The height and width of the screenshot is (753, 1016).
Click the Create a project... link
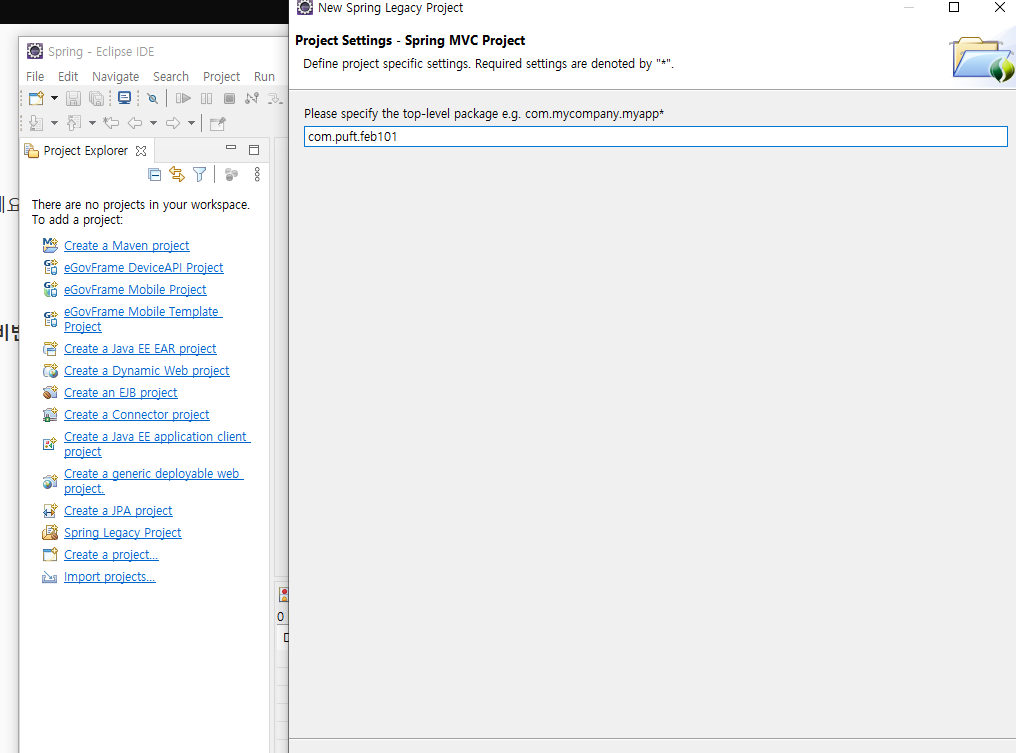point(111,555)
